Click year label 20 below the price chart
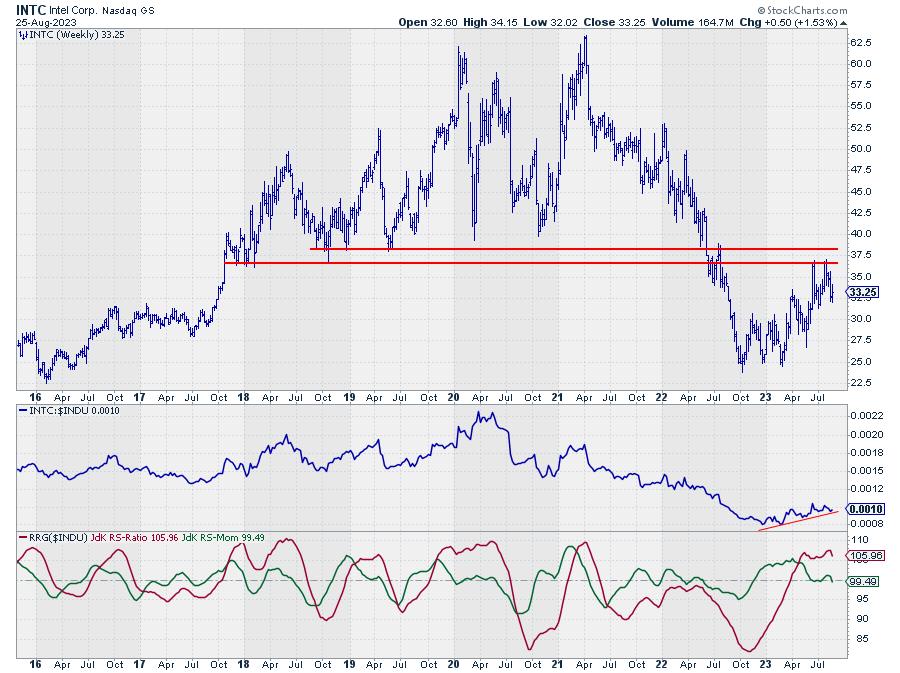 pos(453,397)
